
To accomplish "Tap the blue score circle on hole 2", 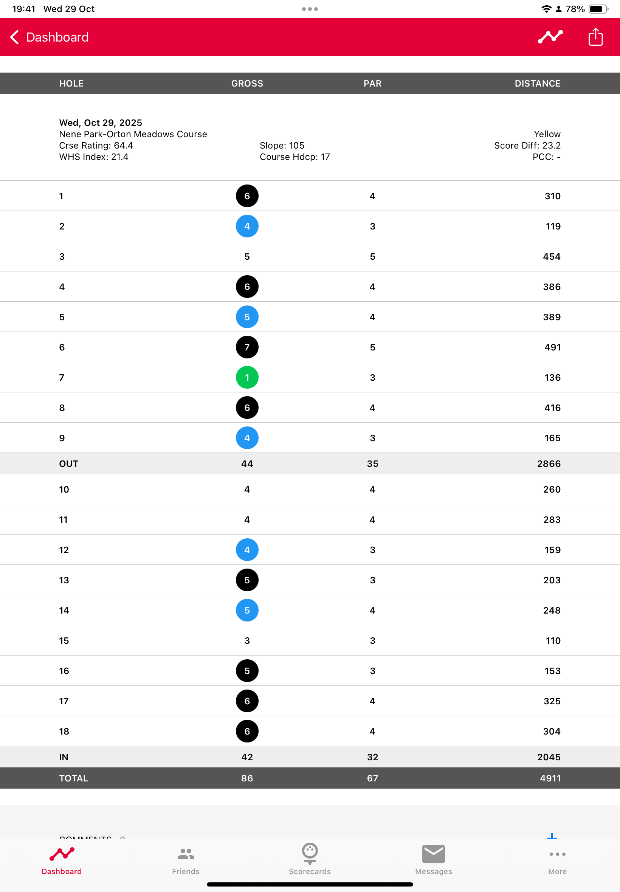I will click(x=247, y=226).
